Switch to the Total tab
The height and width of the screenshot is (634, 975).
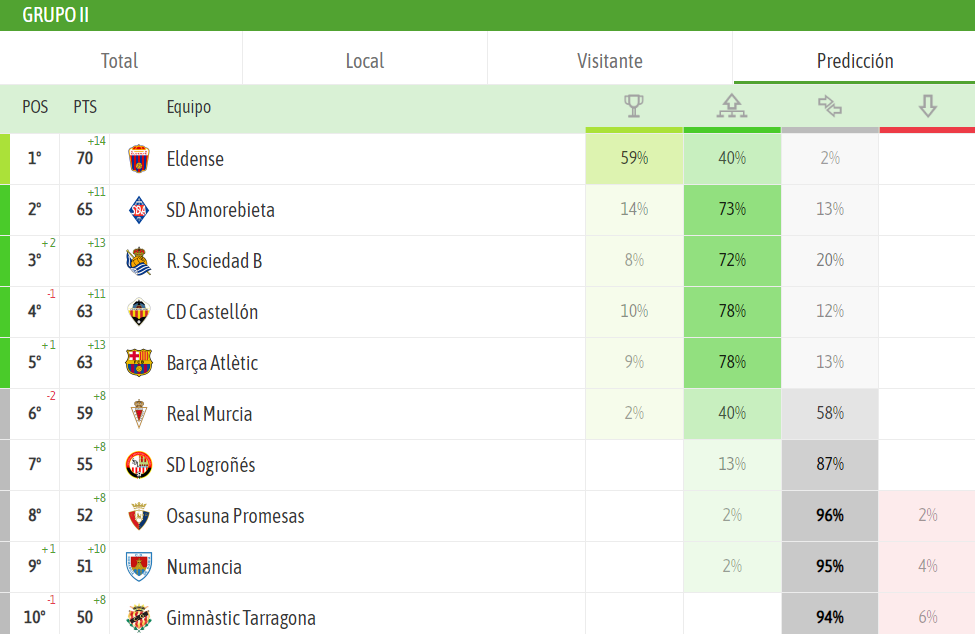click(x=120, y=61)
